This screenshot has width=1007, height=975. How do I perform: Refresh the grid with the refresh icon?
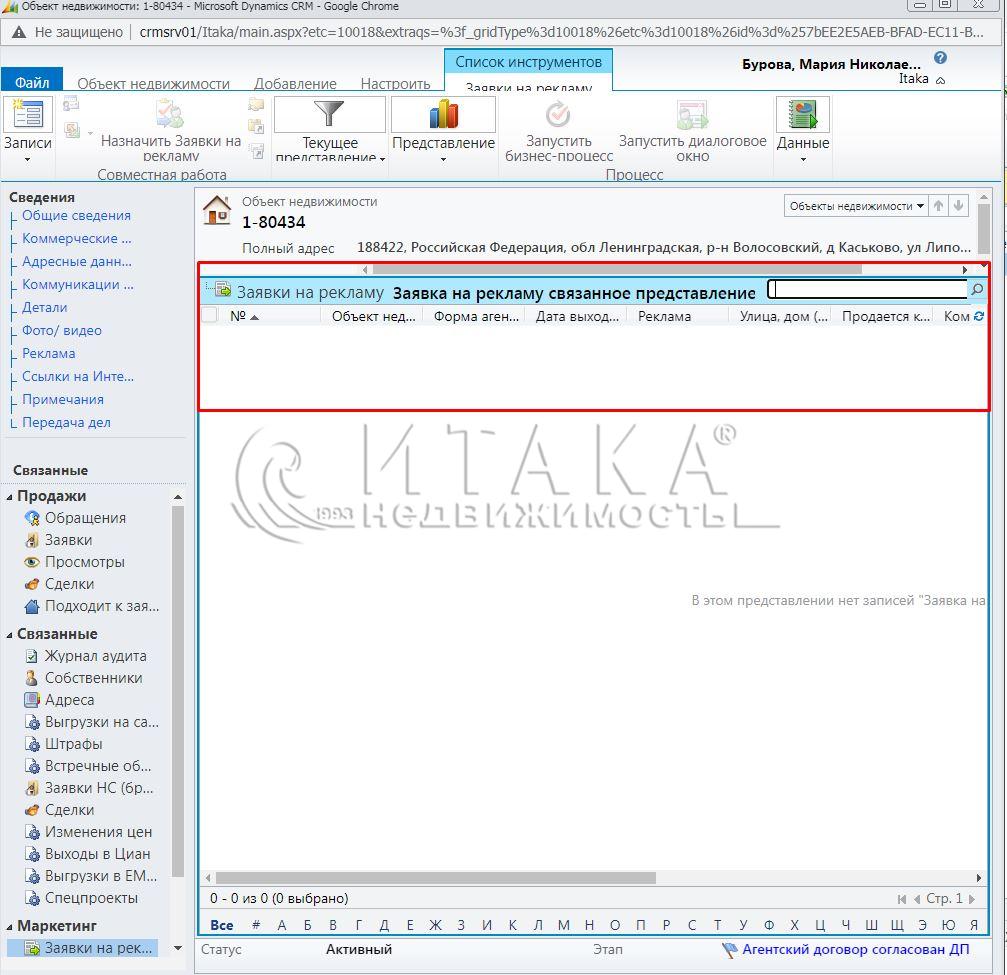click(979, 315)
